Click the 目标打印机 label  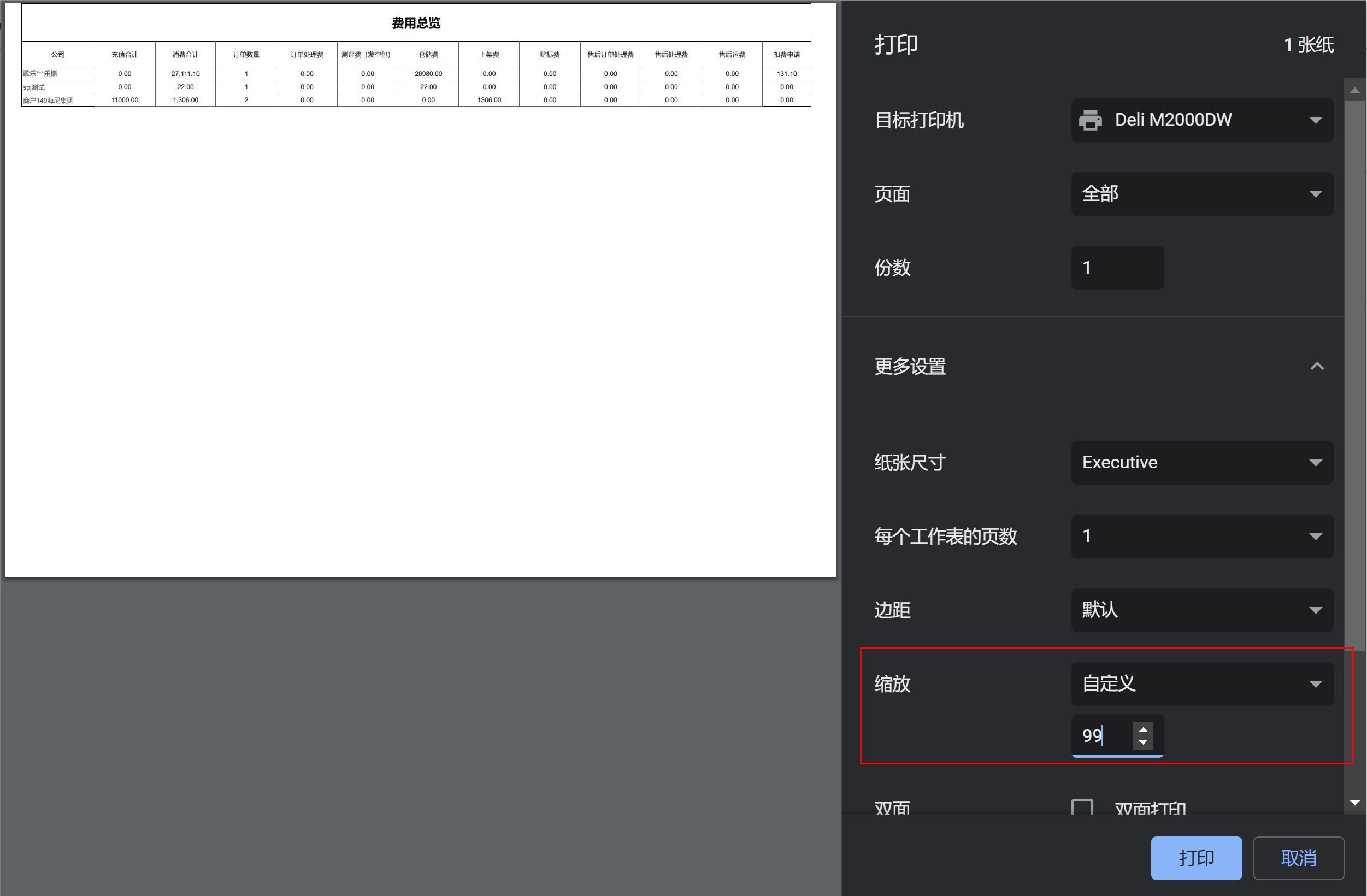[919, 120]
